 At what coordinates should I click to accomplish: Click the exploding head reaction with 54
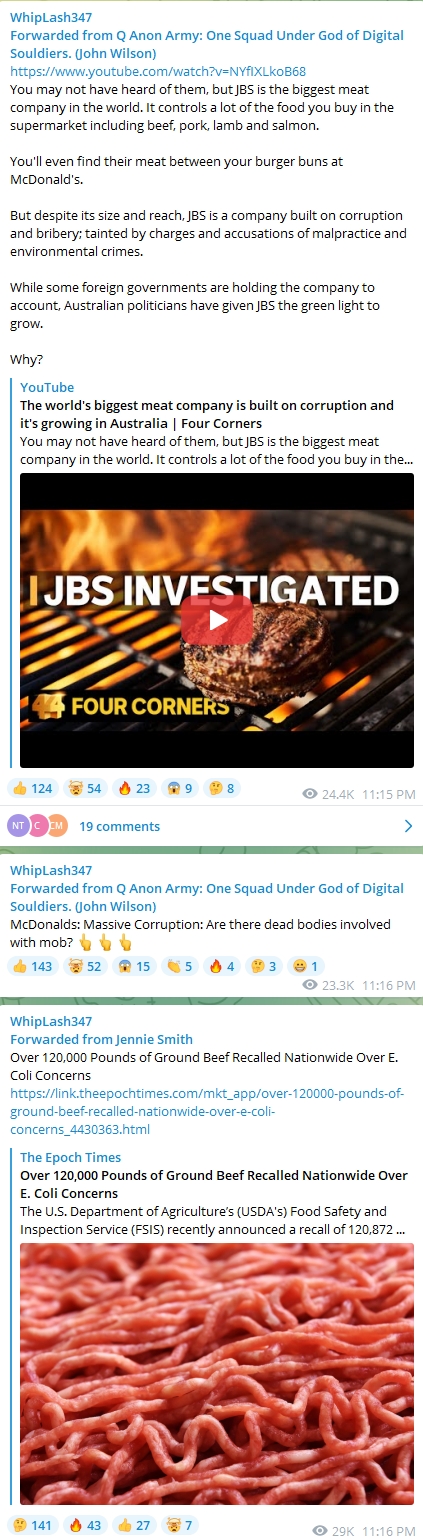click(84, 788)
